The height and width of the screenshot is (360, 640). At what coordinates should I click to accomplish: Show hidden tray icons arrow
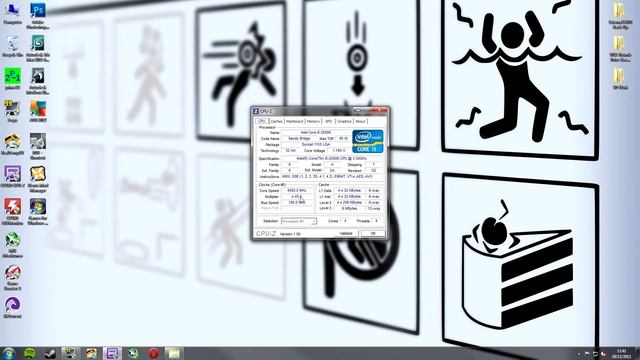pos(579,354)
